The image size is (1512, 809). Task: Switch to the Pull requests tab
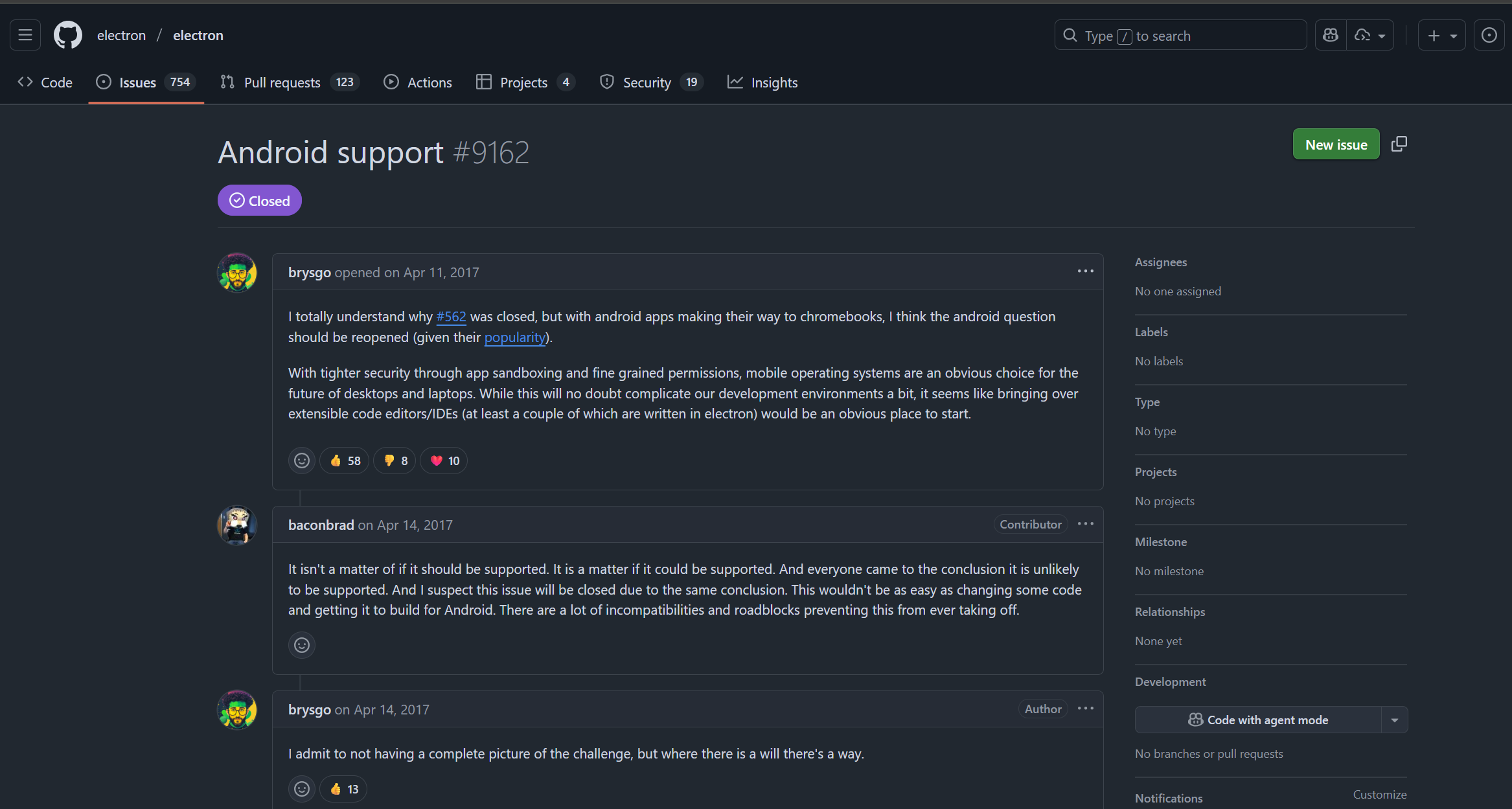(290, 82)
